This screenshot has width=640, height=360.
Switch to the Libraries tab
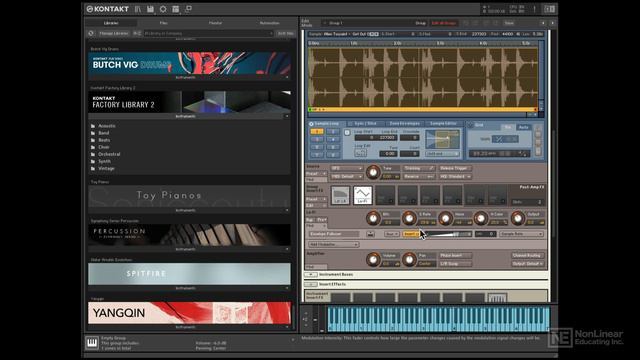[x=111, y=23]
